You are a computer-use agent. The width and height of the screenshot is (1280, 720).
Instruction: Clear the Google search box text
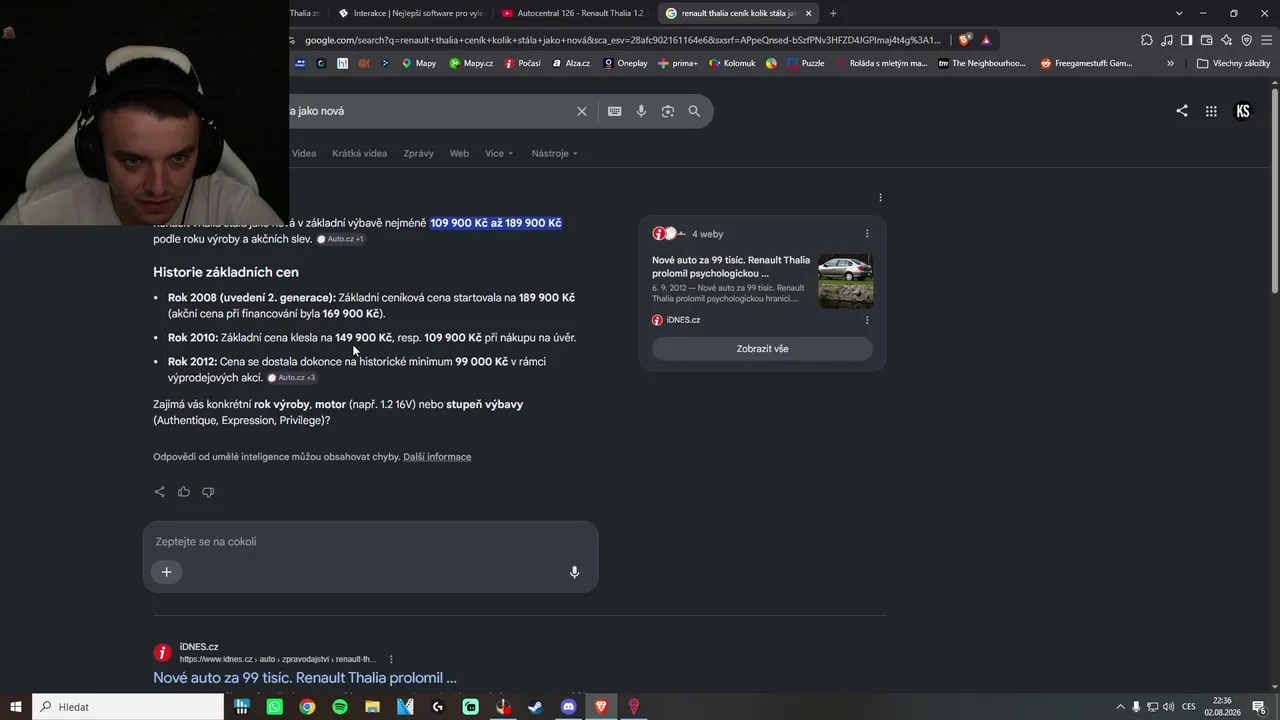pos(582,111)
